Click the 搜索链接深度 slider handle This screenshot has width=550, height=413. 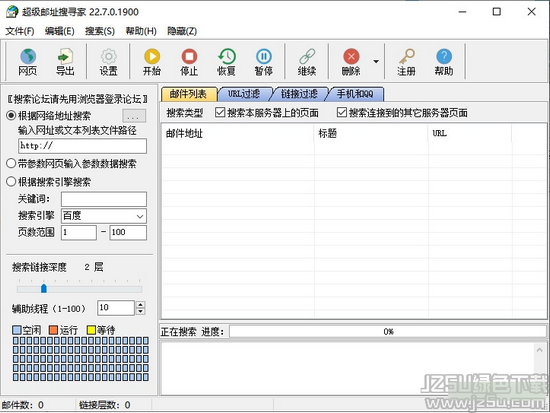coord(44,288)
